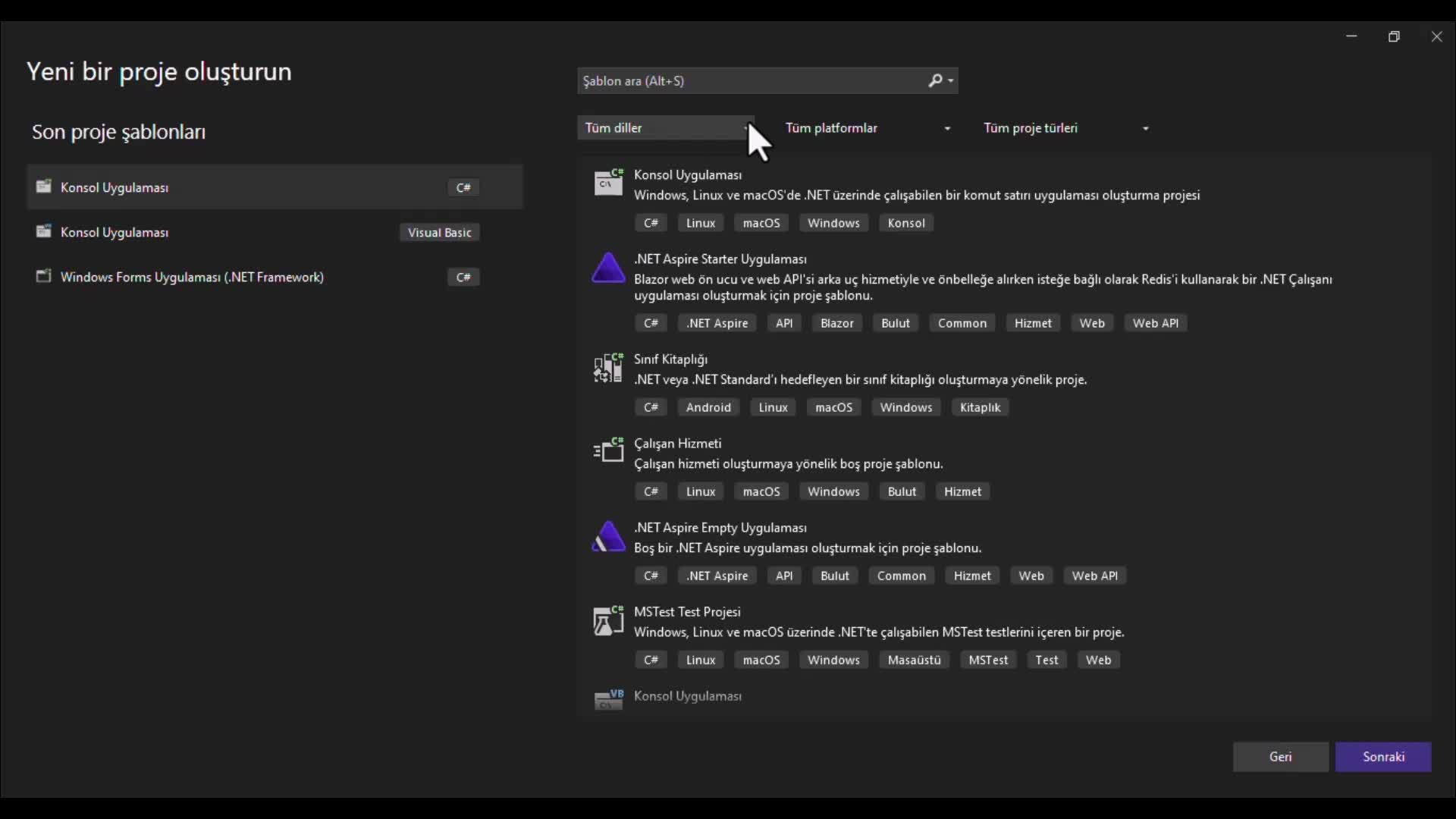The image size is (1456, 819).
Task: Click Kitaplık tag under Sınıf Kitaplığı
Action: 980,407
